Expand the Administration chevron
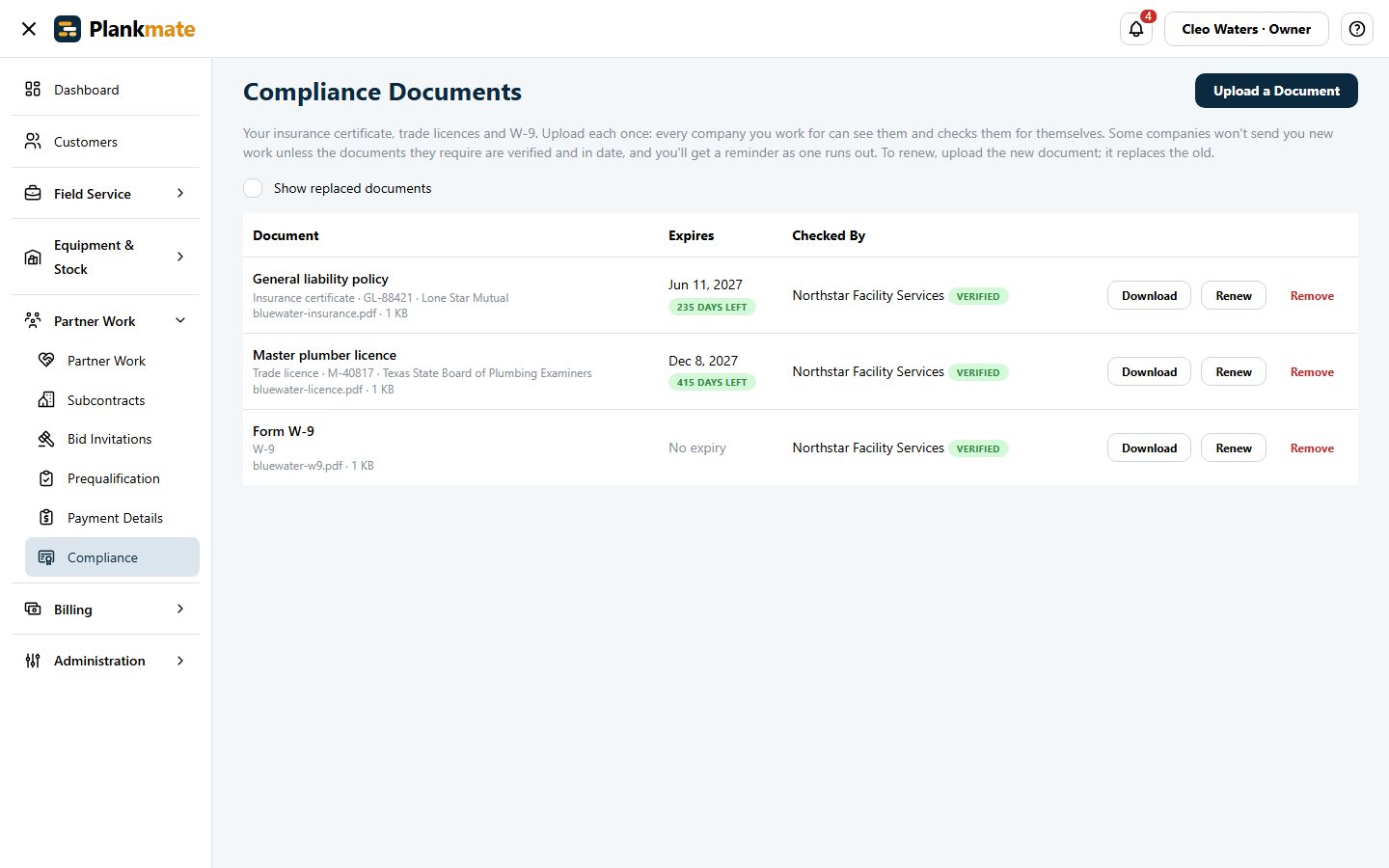The height and width of the screenshot is (868, 1389). tap(180, 661)
